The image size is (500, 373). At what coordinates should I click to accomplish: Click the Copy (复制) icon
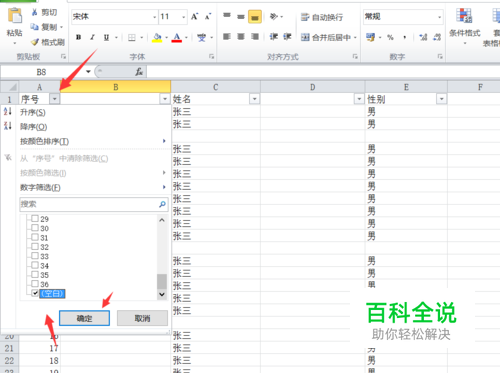click(34, 27)
